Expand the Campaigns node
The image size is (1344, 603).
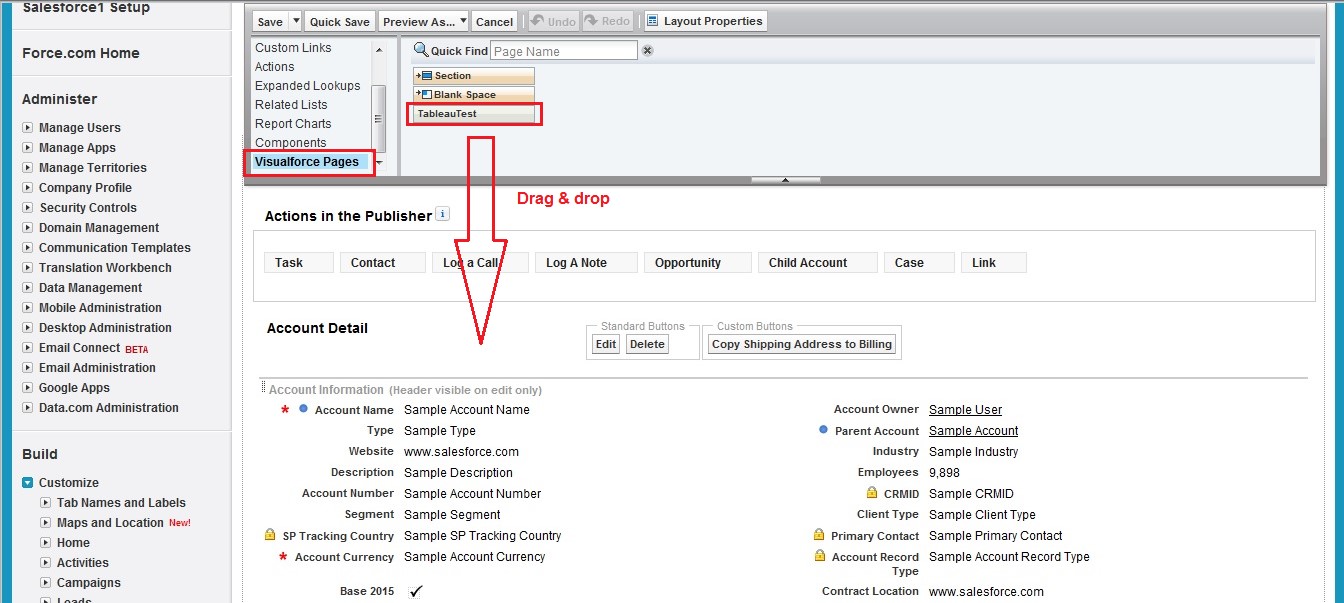(46, 583)
